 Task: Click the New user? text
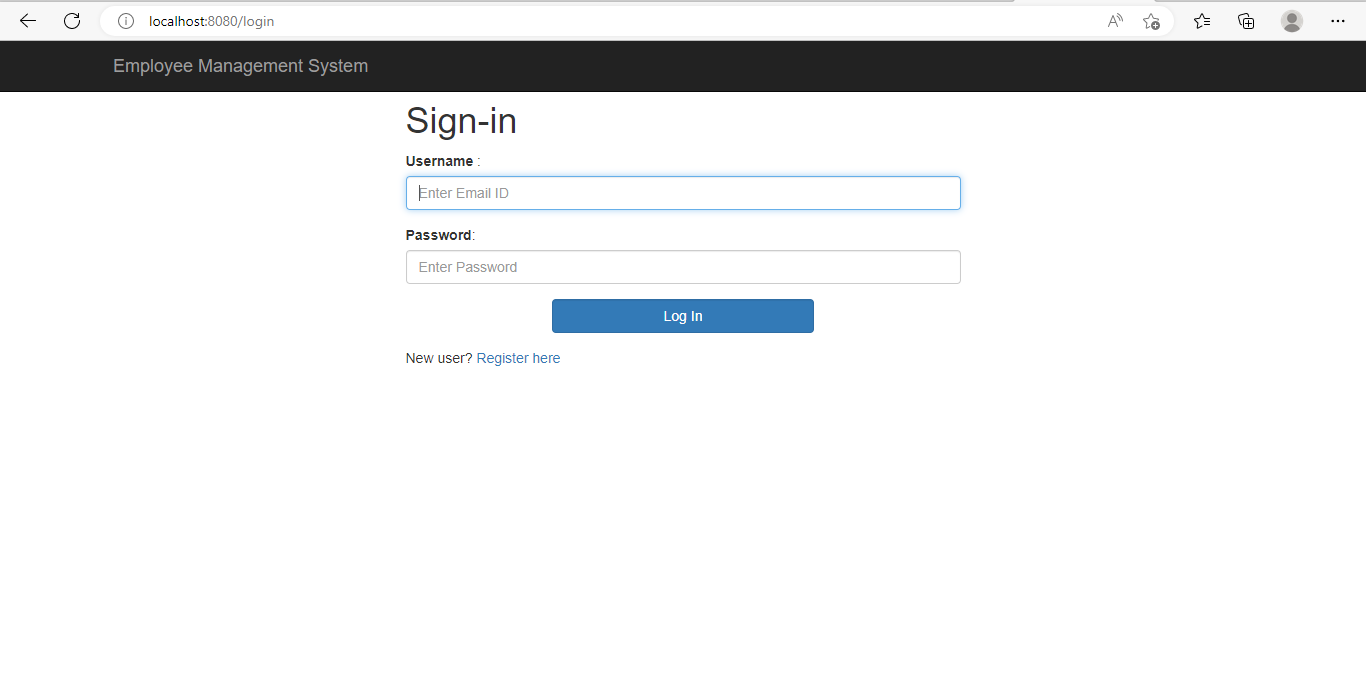[438, 358]
